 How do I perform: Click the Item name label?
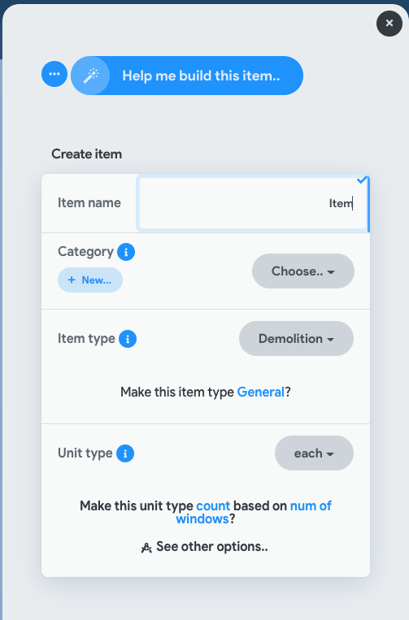(x=89, y=203)
